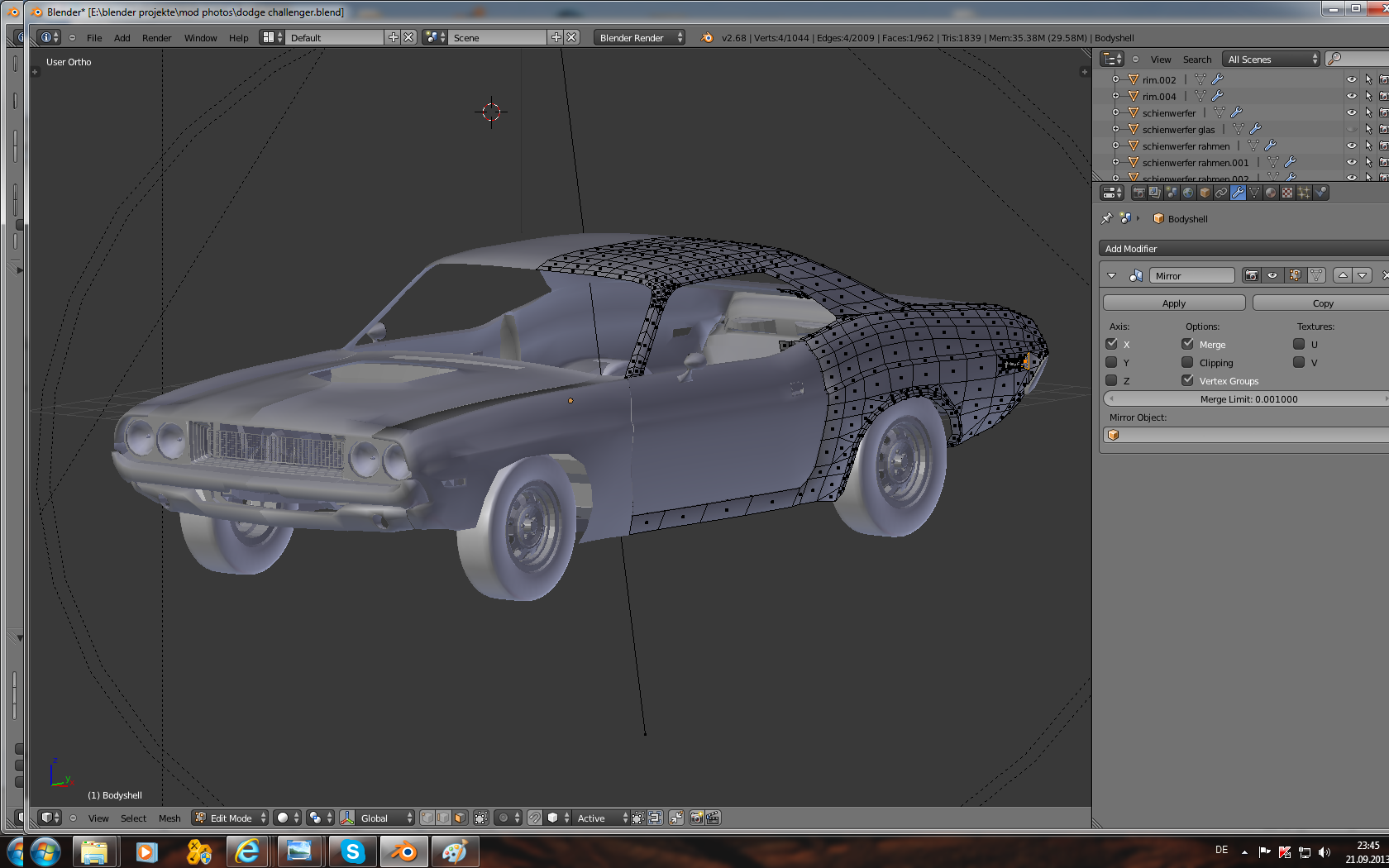Open the Render menu
The height and width of the screenshot is (868, 1389).
(156, 38)
